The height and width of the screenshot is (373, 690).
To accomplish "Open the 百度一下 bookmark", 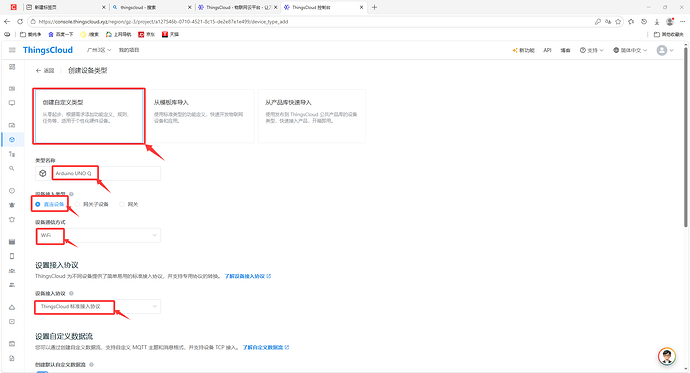I will click(61, 34).
